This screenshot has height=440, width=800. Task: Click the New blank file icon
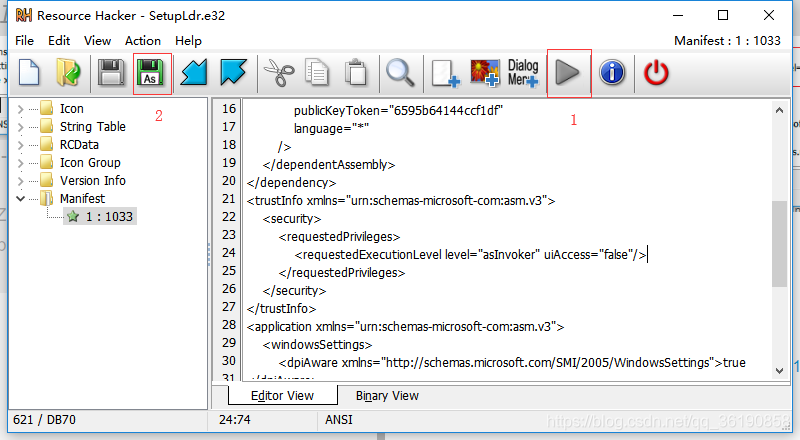click(x=29, y=72)
